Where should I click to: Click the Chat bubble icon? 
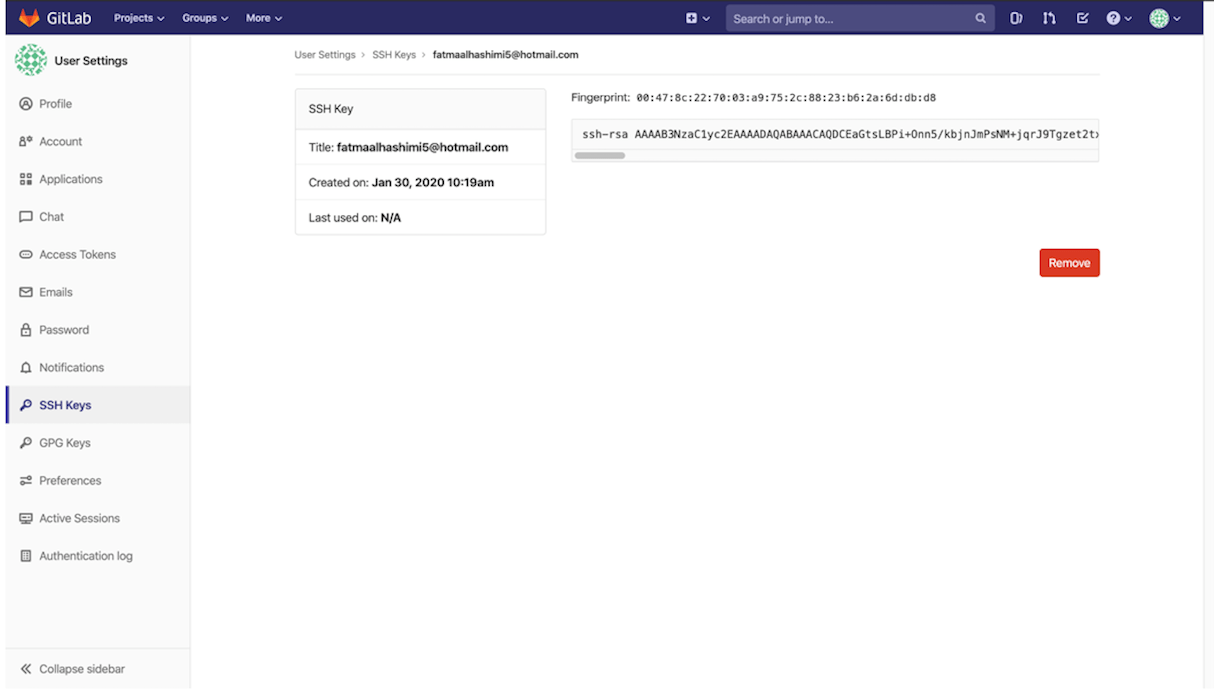[x=26, y=217]
